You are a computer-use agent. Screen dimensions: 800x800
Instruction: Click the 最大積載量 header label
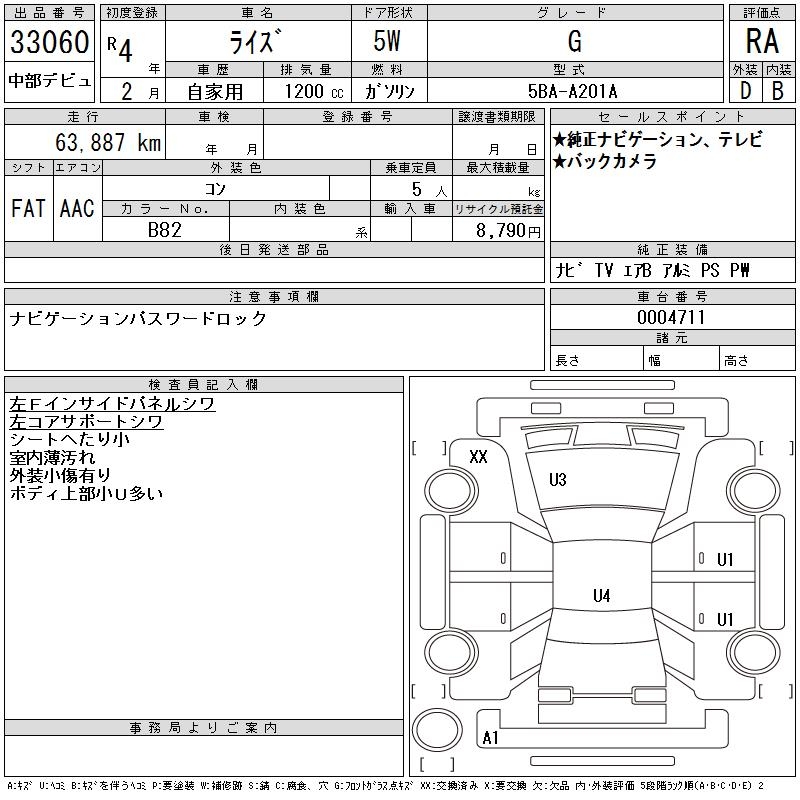pyautogui.click(x=498, y=167)
